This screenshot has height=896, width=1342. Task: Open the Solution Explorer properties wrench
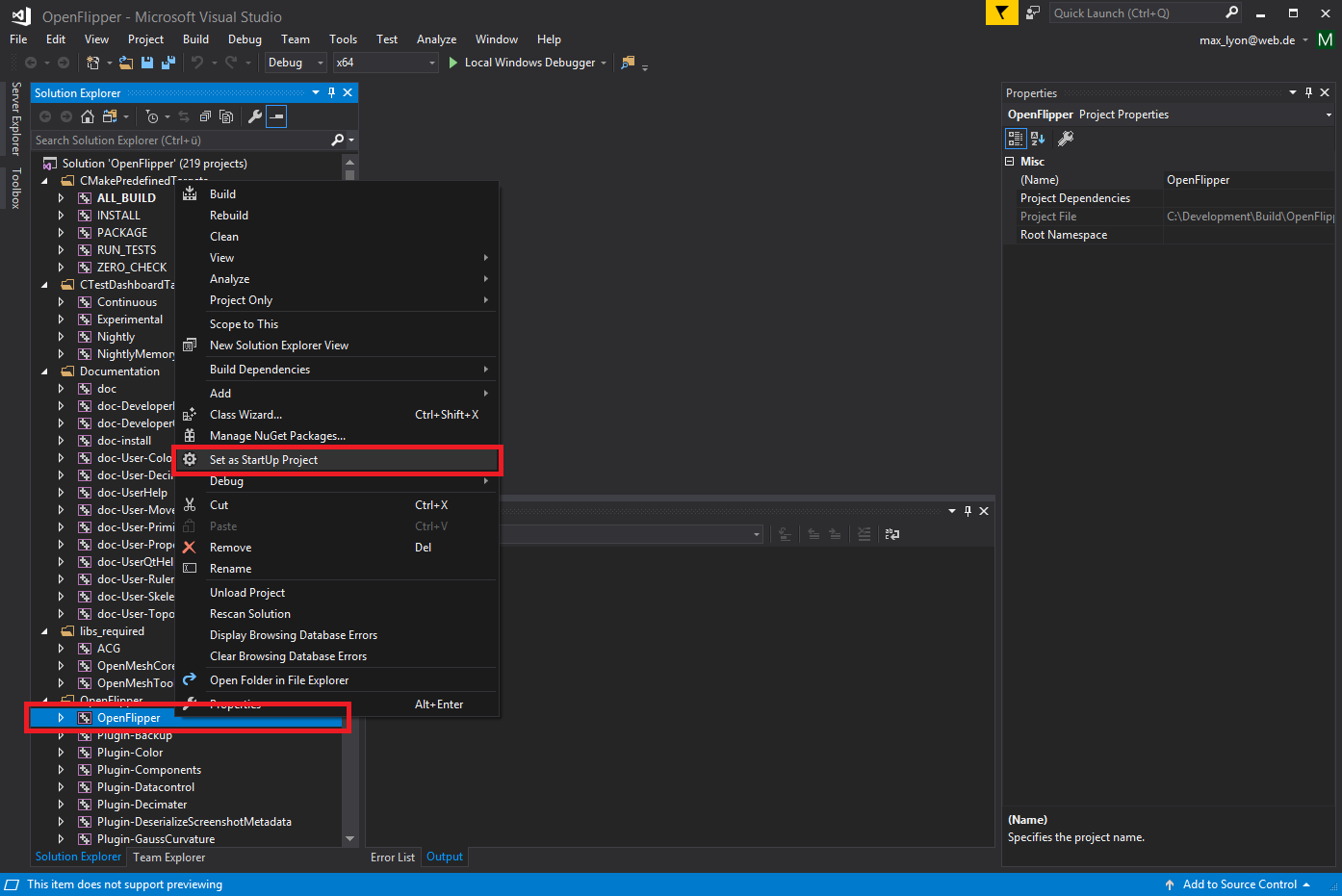coord(254,116)
